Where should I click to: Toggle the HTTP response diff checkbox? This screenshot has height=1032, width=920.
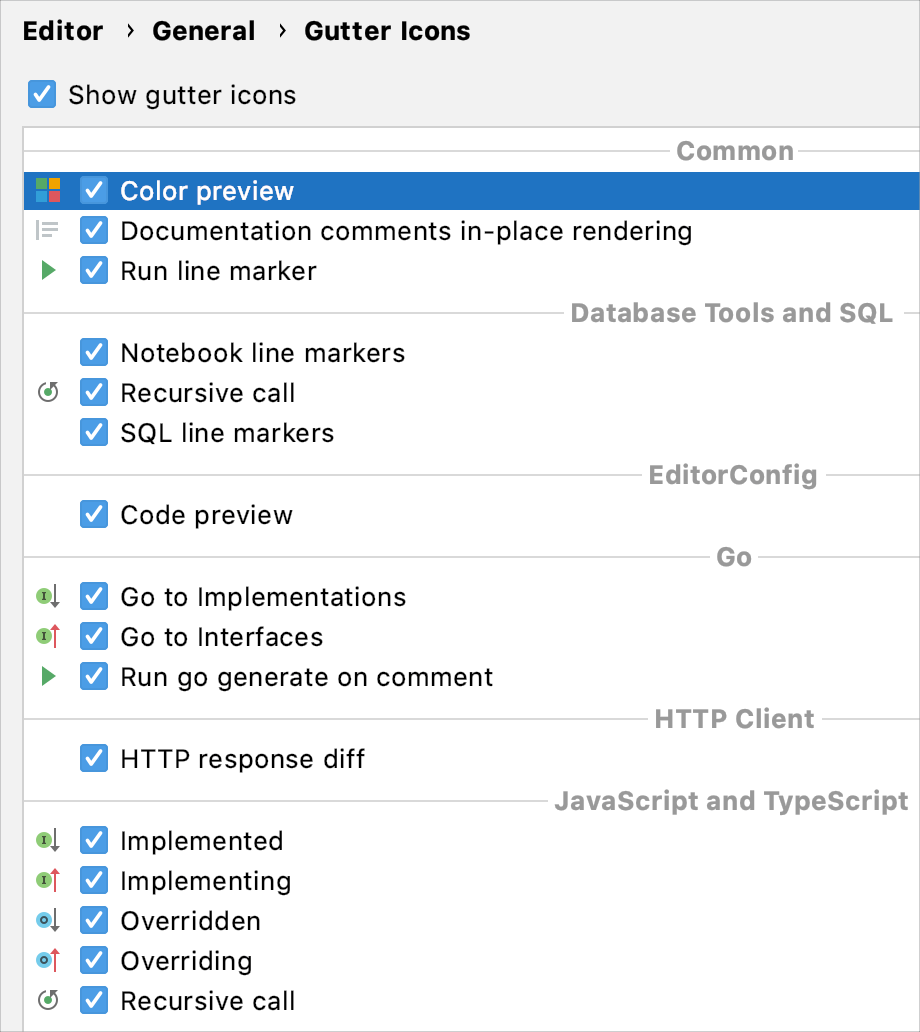[93, 758]
